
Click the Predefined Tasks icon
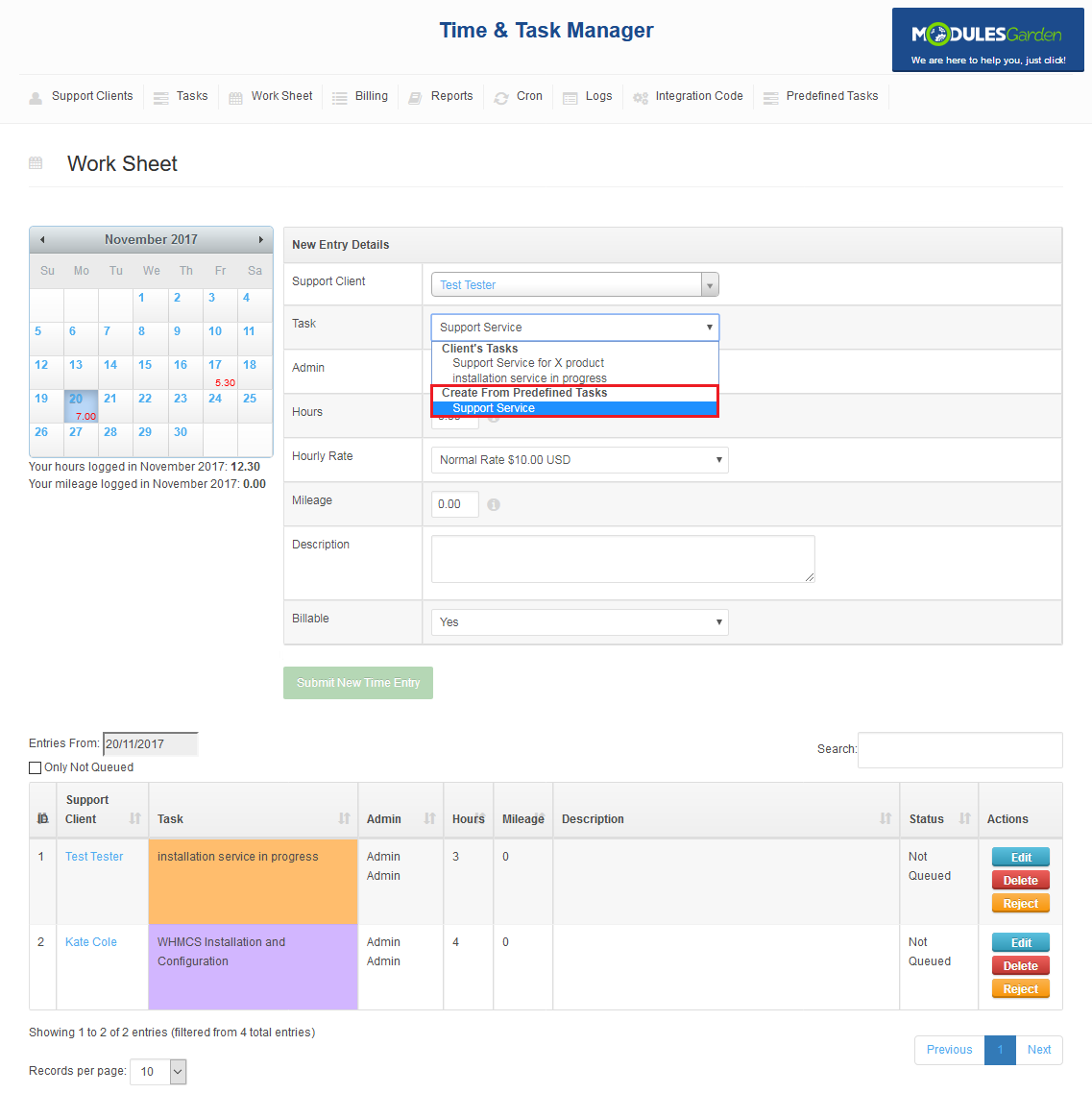[770, 98]
